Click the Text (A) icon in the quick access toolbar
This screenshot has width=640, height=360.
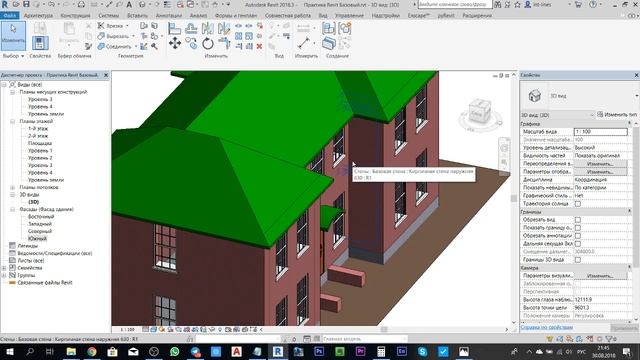click(129, 4)
